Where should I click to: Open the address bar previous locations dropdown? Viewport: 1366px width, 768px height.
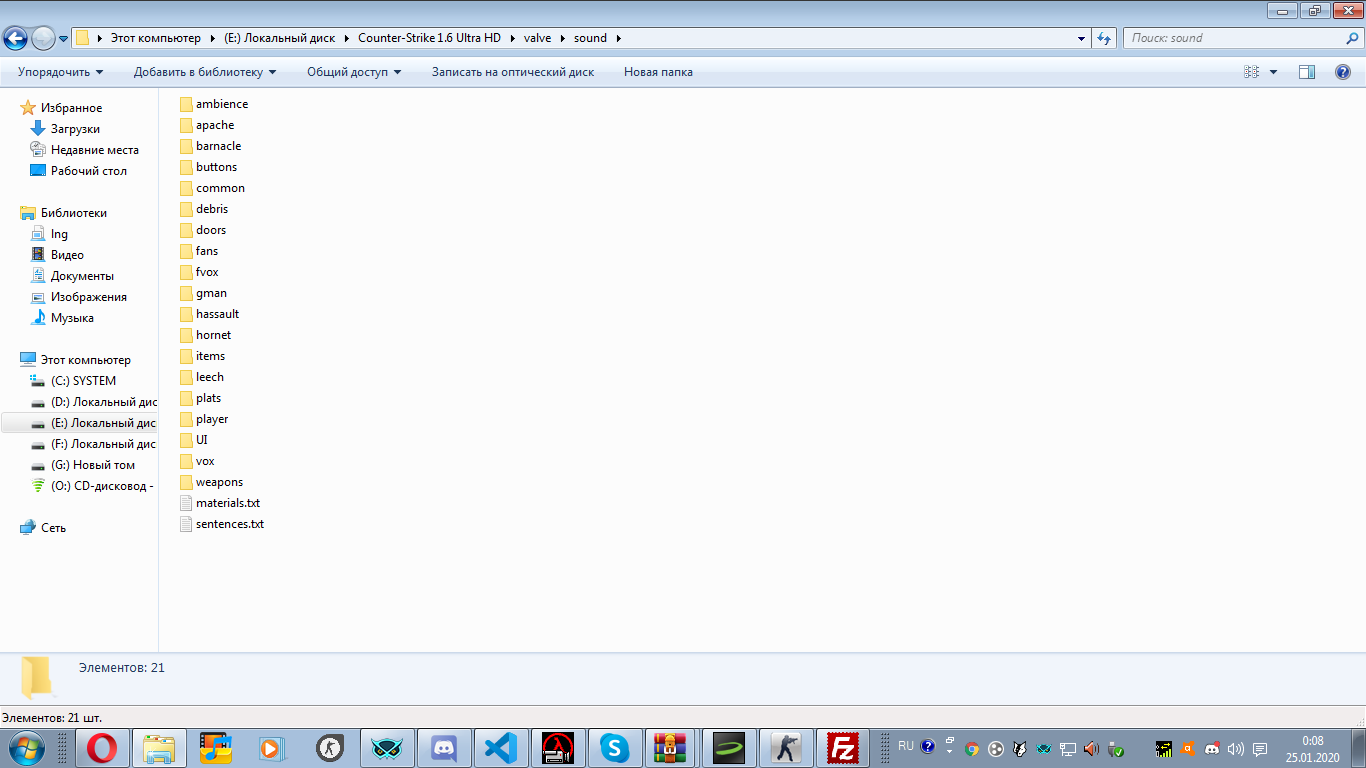(1082, 39)
